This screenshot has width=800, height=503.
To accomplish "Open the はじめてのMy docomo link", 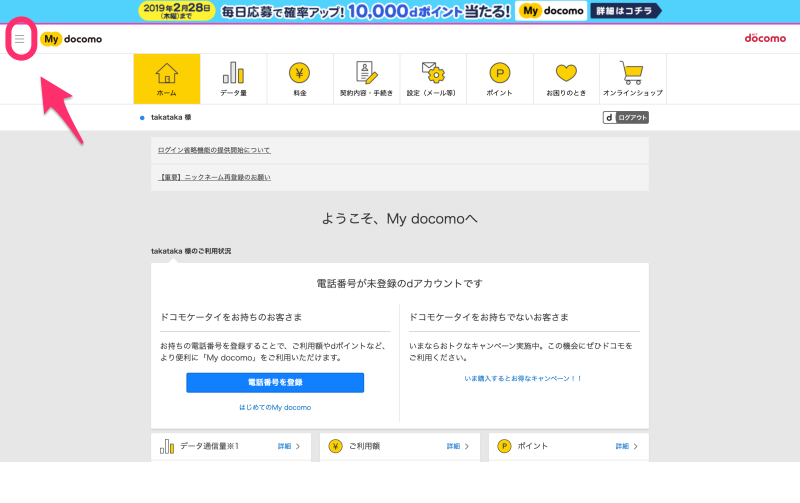I will coord(275,407).
